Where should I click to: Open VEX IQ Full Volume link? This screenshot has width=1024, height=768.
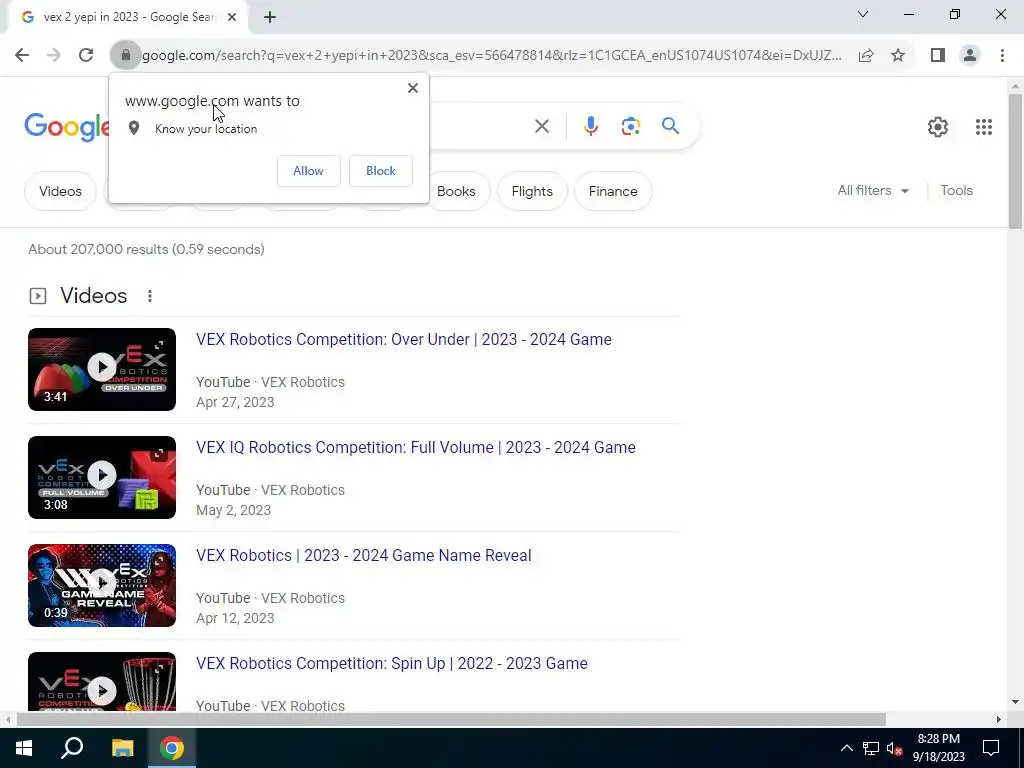point(415,447)
